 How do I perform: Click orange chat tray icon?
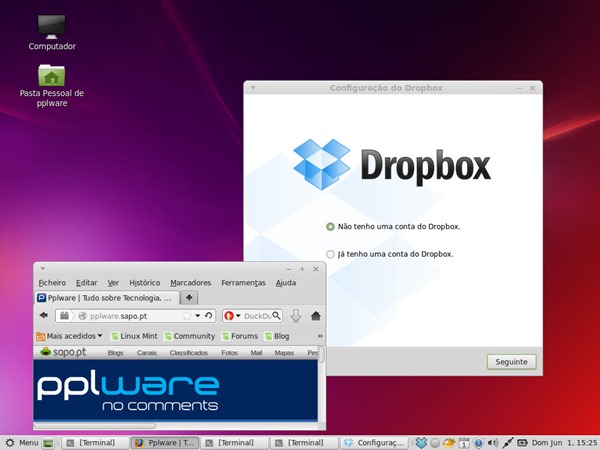tap(449, 443)
